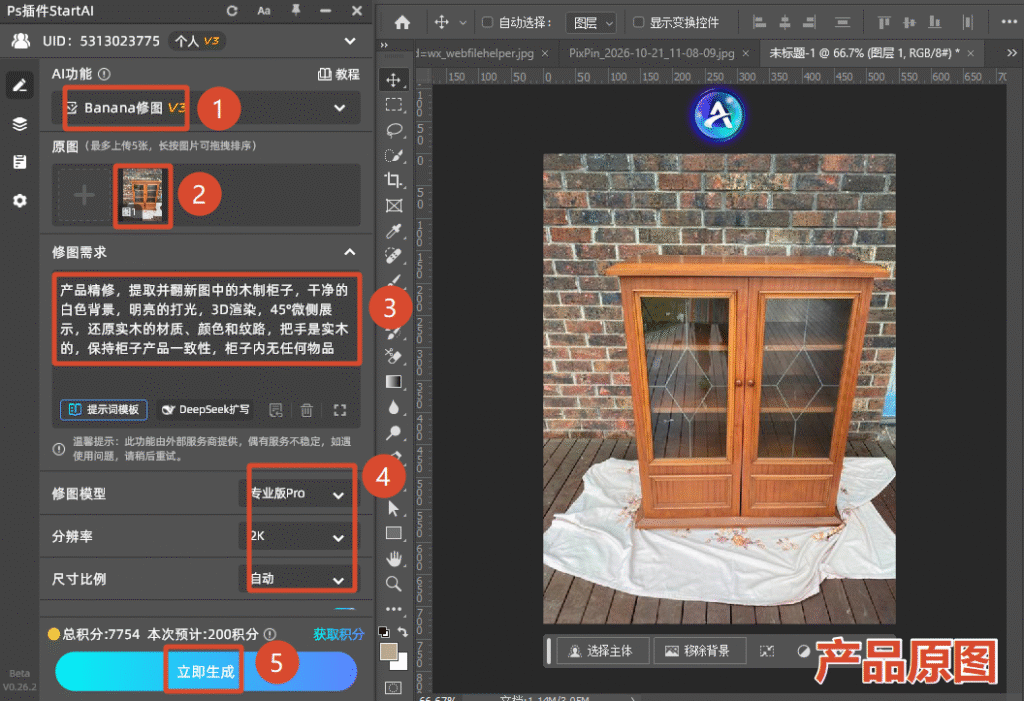Close the wx_webfilehelper.jpg tab
Viewport: 1024px width, 701px height.
tap(545, 54)
